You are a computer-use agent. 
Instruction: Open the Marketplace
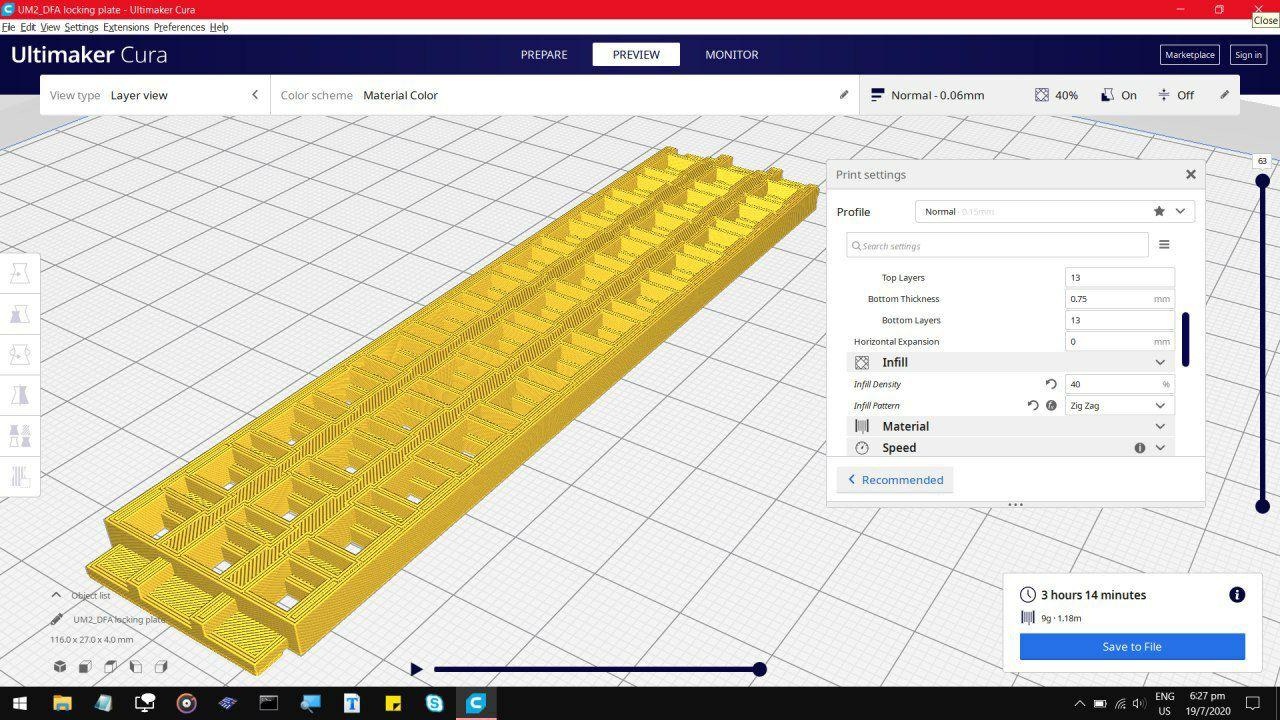tap(1190, 55)
